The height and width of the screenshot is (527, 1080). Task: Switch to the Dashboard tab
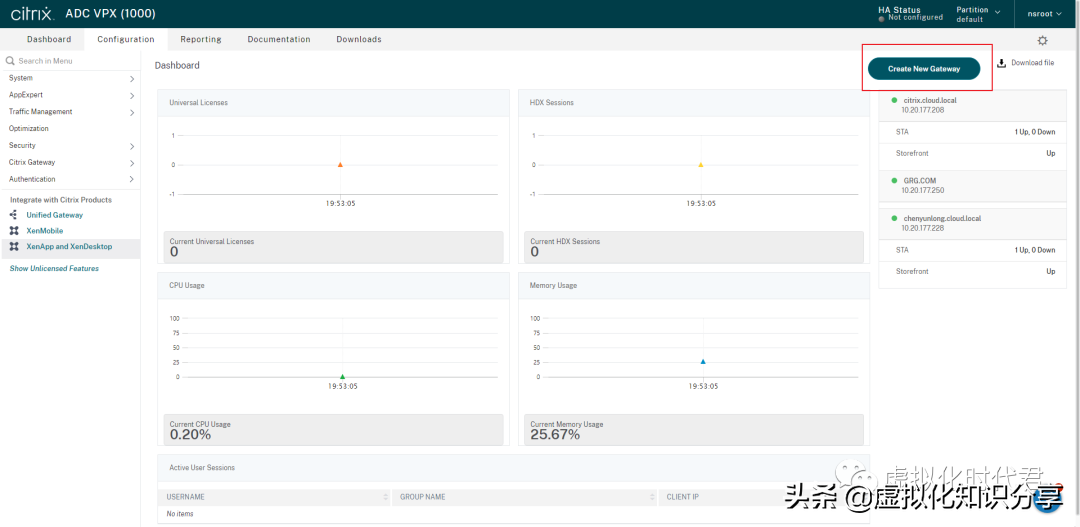pyautogui.click(x=49, y=39)
